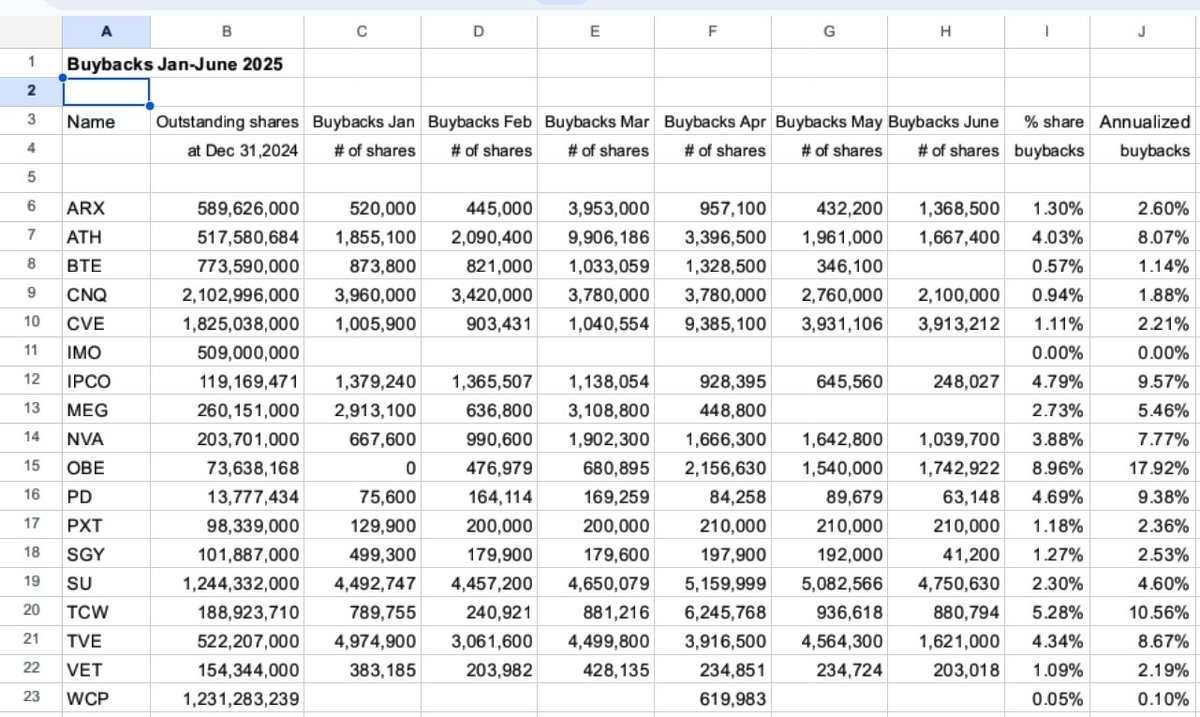Click TCW April buybacks 6,245,768
Image resolution: width=1200 pixels, height=717 pixels.
pos(712,612)
